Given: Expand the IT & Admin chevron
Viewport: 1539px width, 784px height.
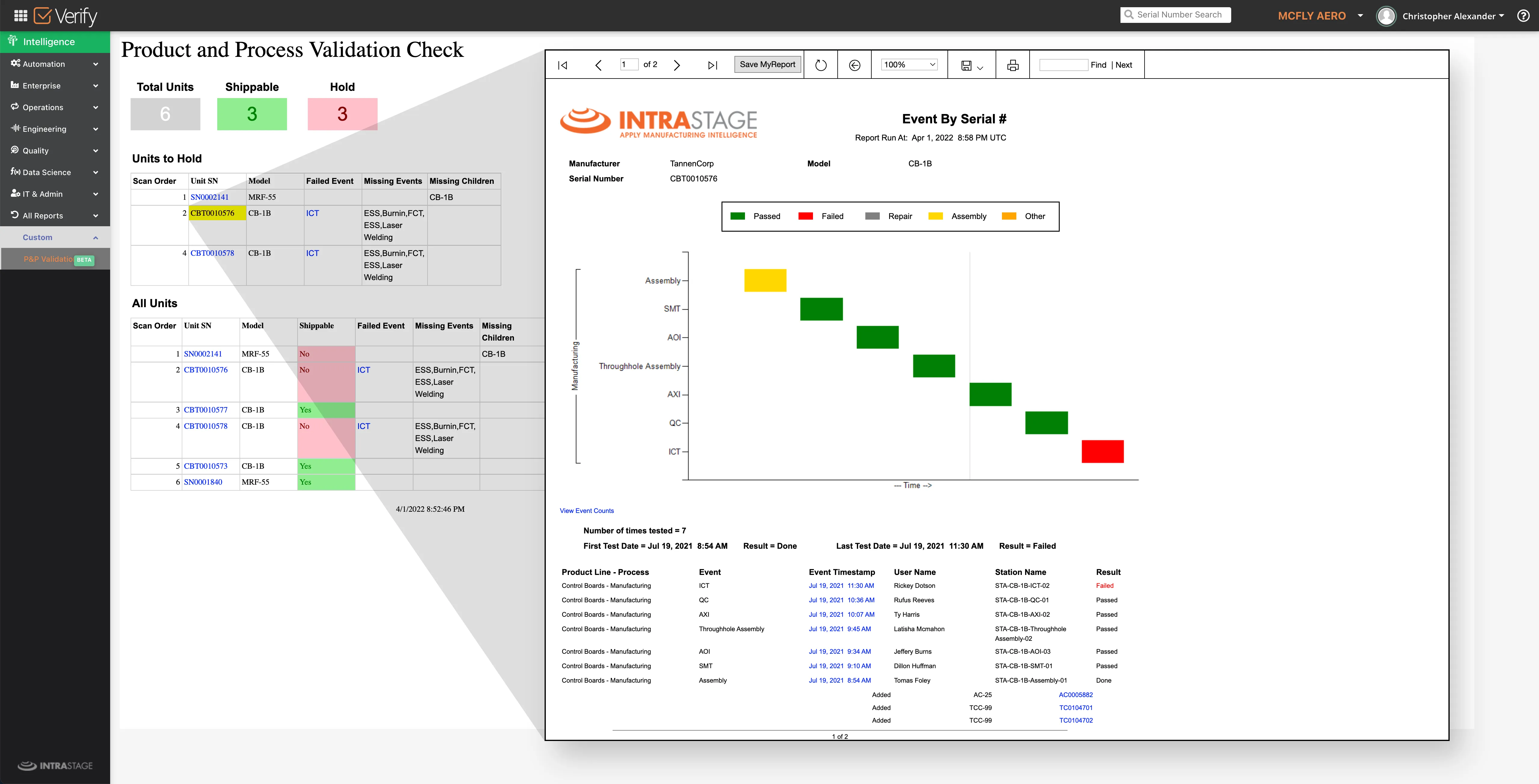Looking at the screenshot, I should (x=96, y=194).
